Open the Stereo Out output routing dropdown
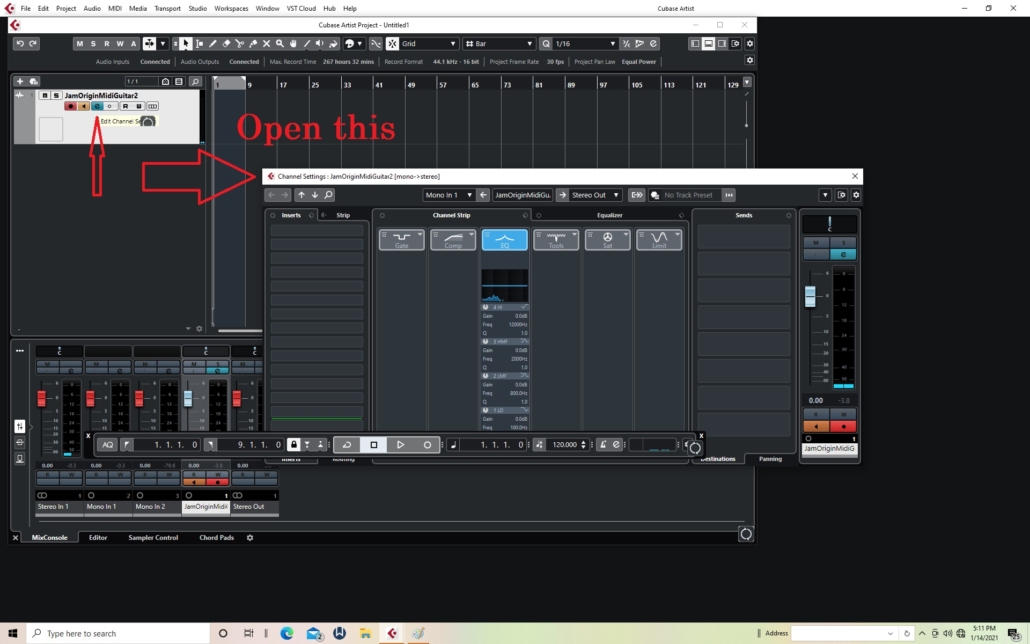The image size is (1030, 644). [x=595, y=195]
